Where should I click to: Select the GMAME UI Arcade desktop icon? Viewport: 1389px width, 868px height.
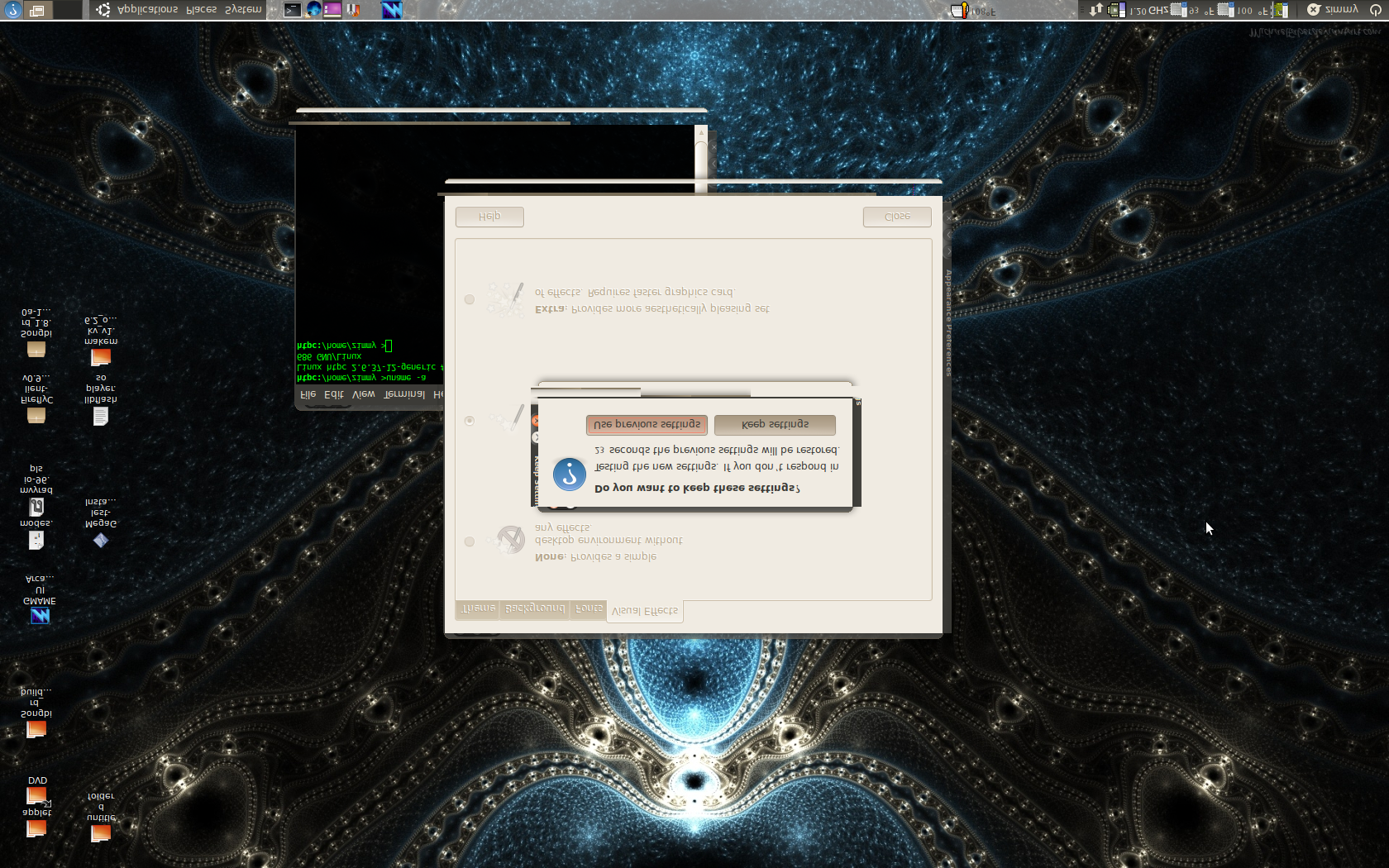click(x=40, y=616)
